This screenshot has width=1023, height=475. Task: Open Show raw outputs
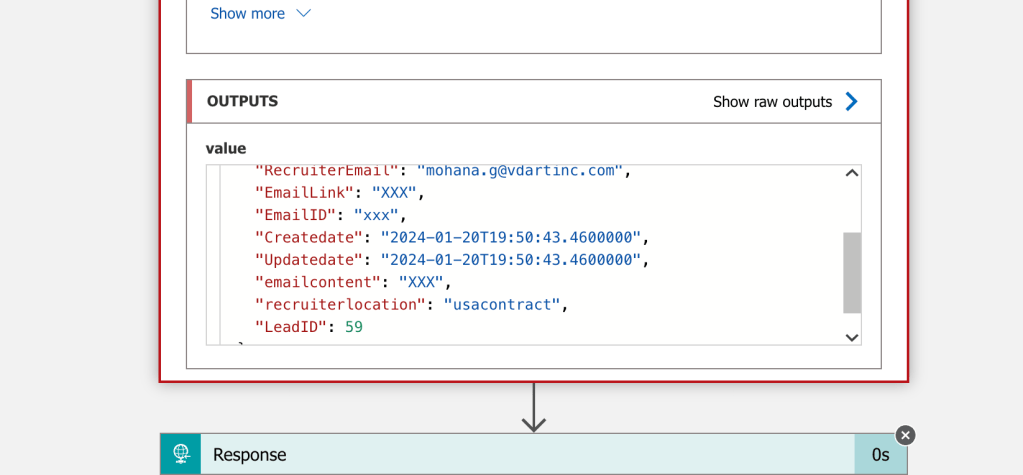772,102
